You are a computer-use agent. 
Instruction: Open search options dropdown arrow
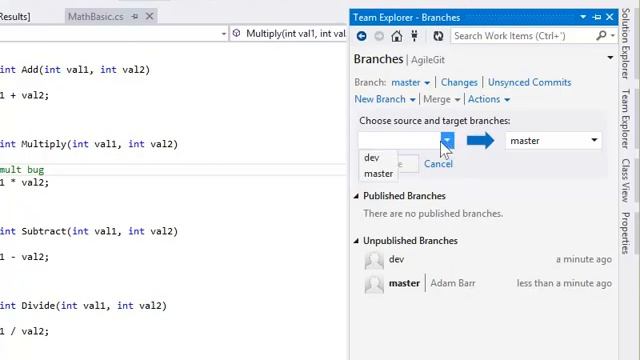(613, 36)
